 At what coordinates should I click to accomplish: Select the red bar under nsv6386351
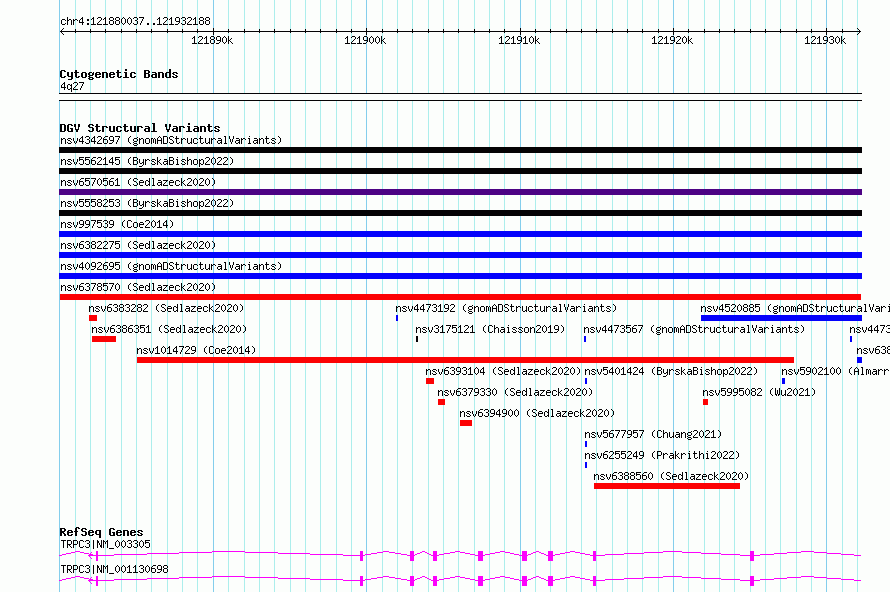104,339
